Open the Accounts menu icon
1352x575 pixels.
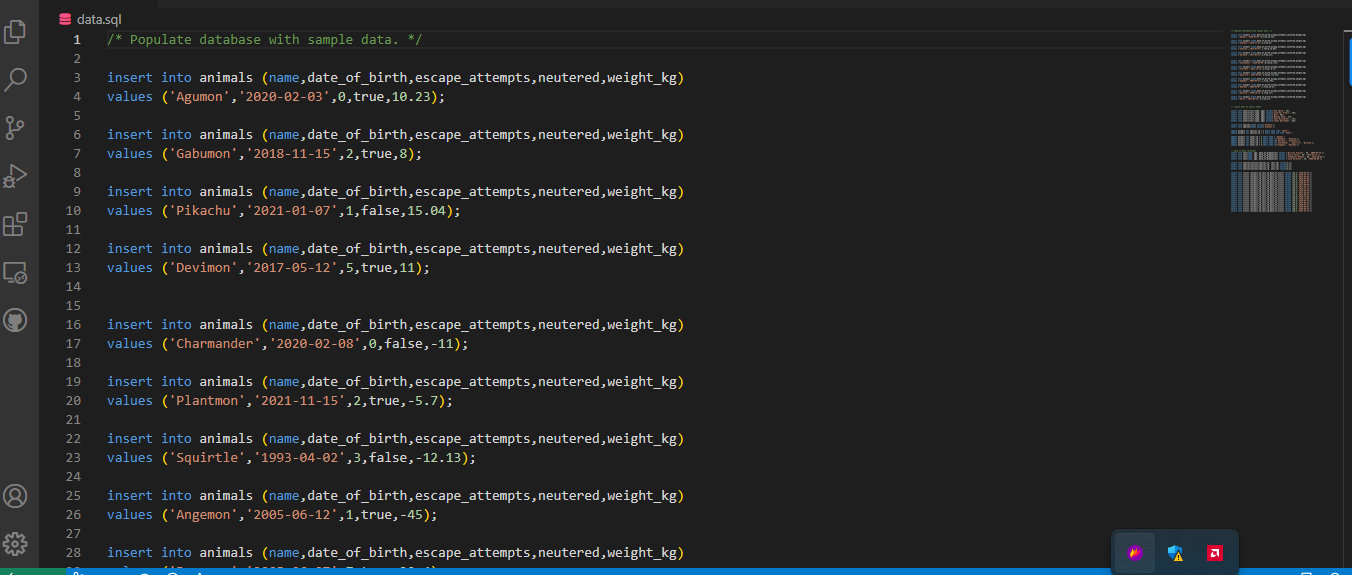coord(15,496)
